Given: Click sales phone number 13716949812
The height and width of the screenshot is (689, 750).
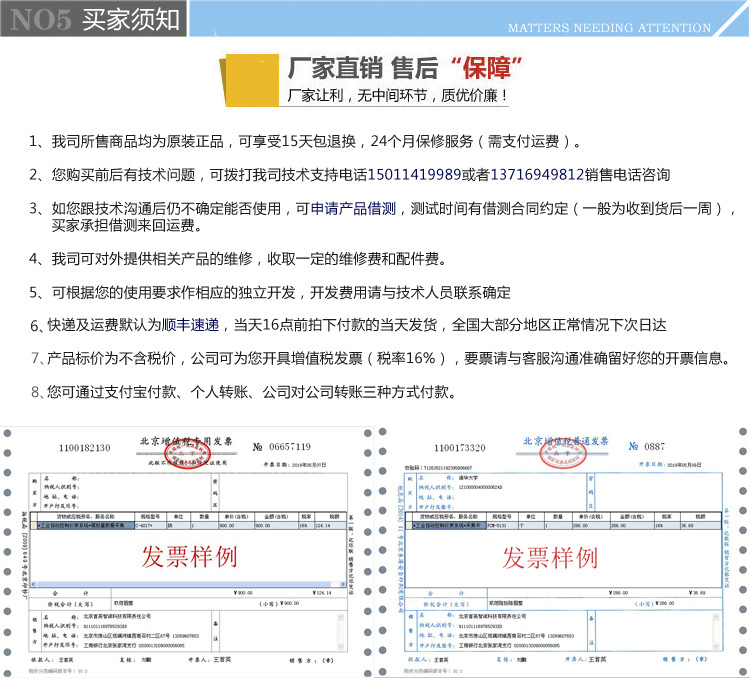Looking at the screenshot, I should pos(537,175).
